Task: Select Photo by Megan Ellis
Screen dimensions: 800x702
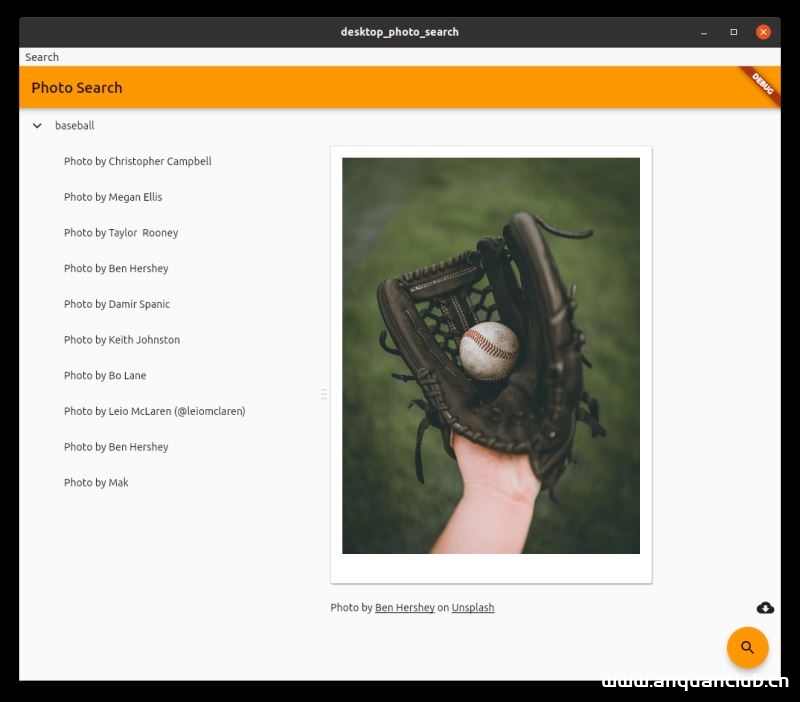Action: click(113, 197)
